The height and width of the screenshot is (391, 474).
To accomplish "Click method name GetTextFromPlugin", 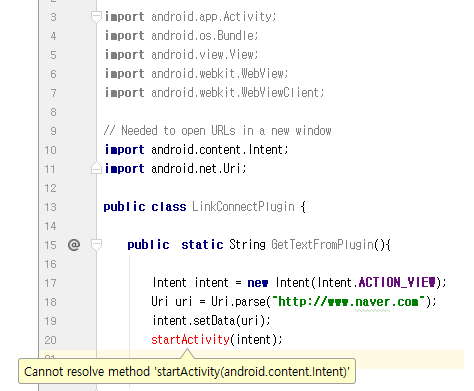I will [x=322, y=245].
